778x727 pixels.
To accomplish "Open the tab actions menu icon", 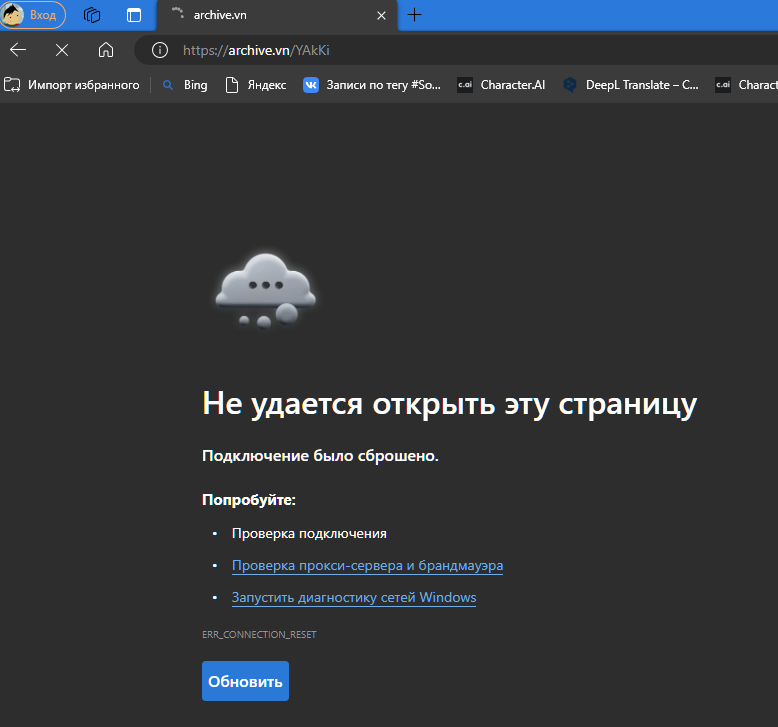I will click(134, 15).
